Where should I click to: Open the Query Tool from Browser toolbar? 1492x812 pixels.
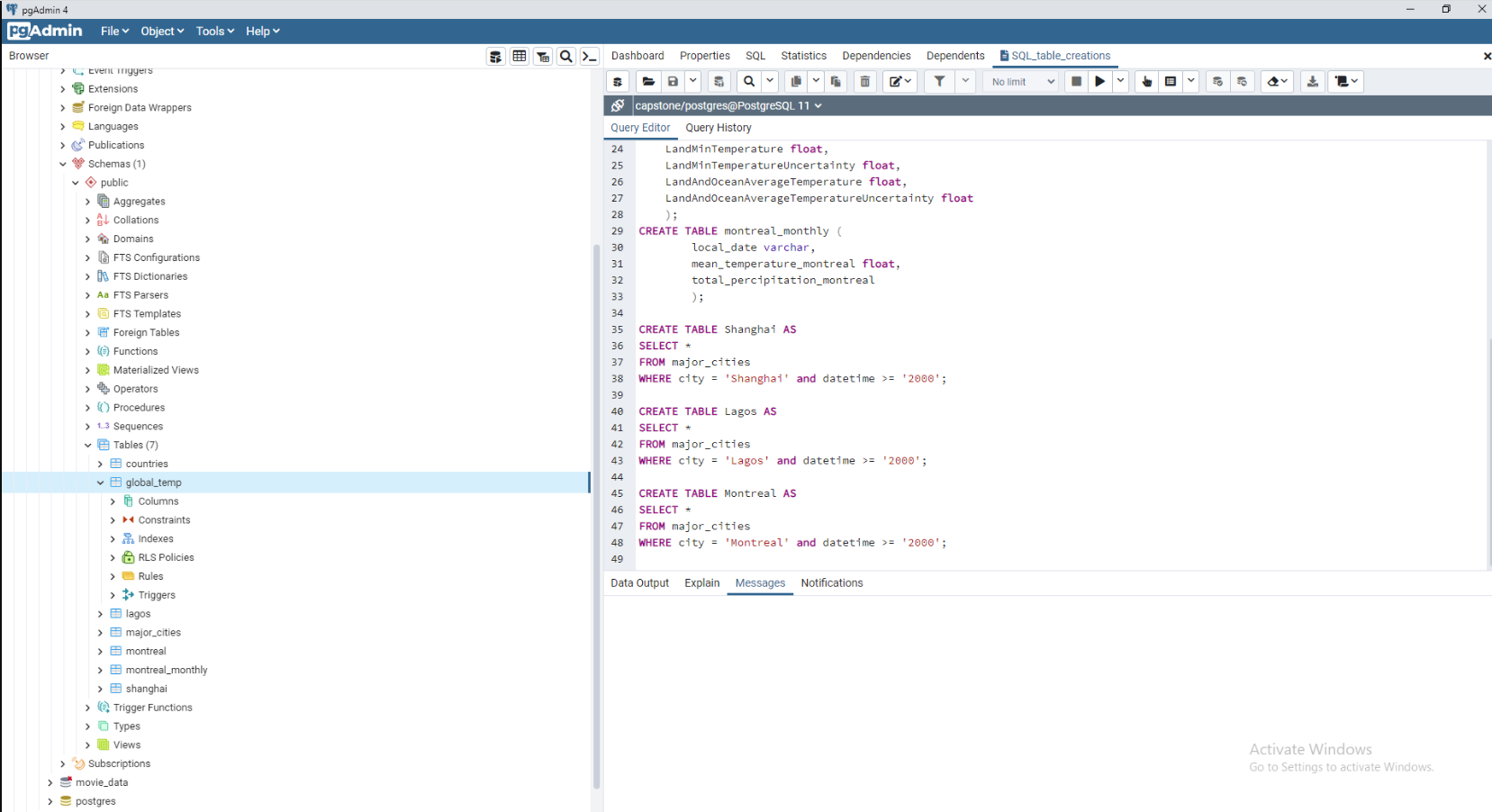coord(496,57)
